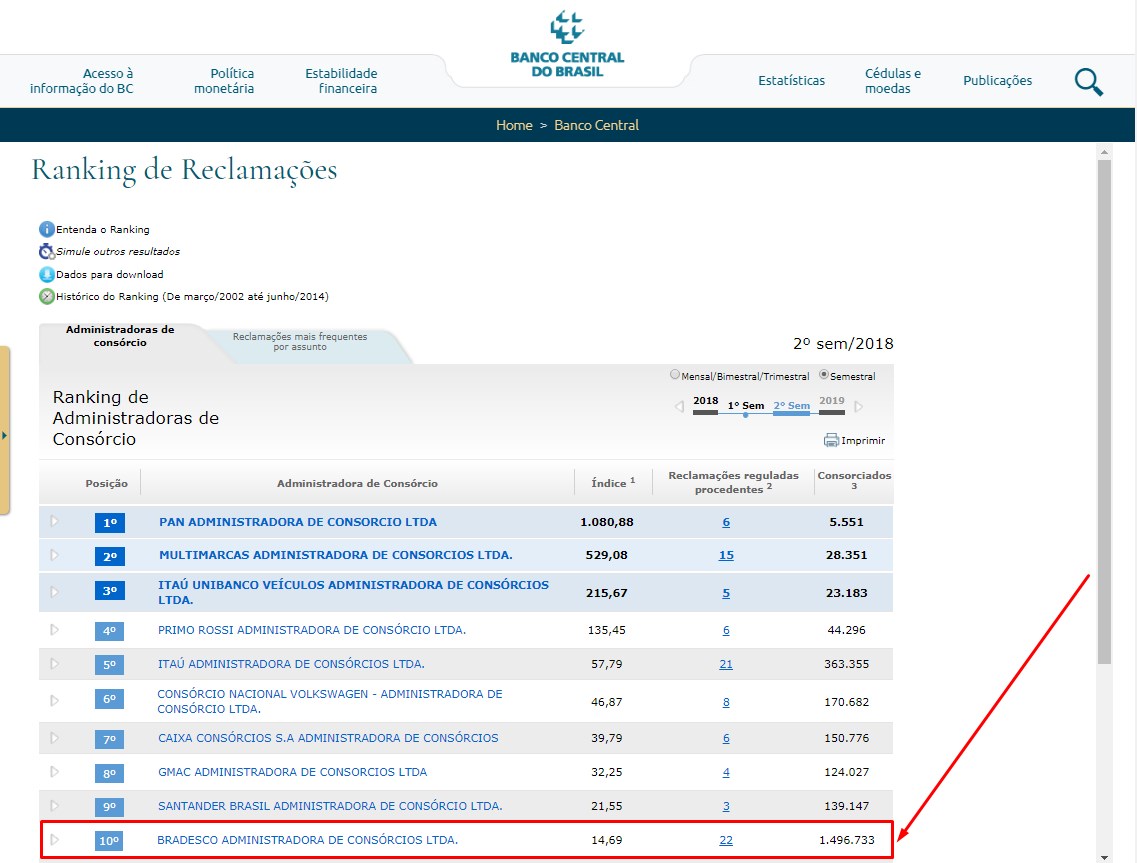Open Multimarcas Administradora de Consorcios link
This screenshot has height=863, width=1137.
(x=335, y=555)
